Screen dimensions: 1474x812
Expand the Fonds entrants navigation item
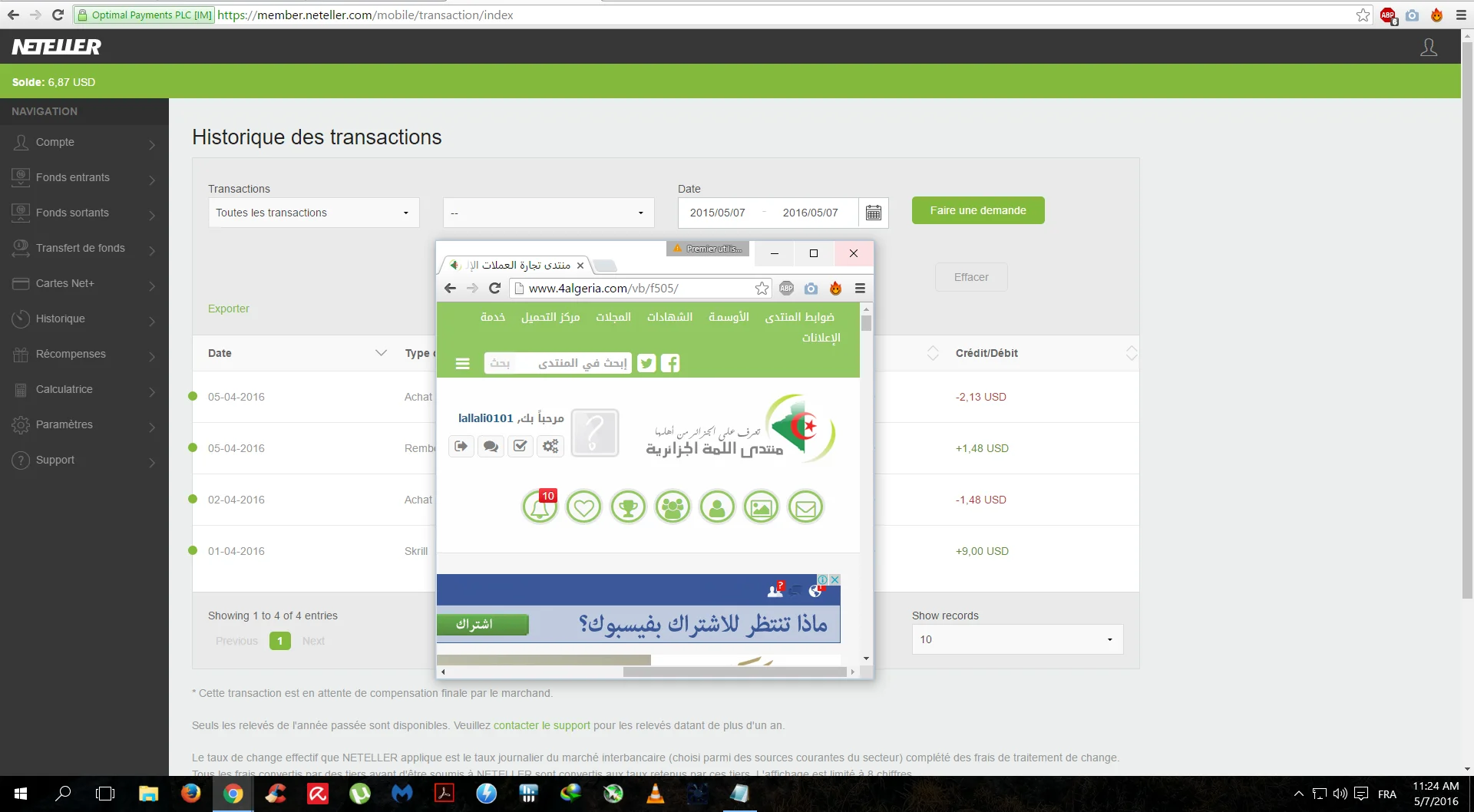[84, 178]
